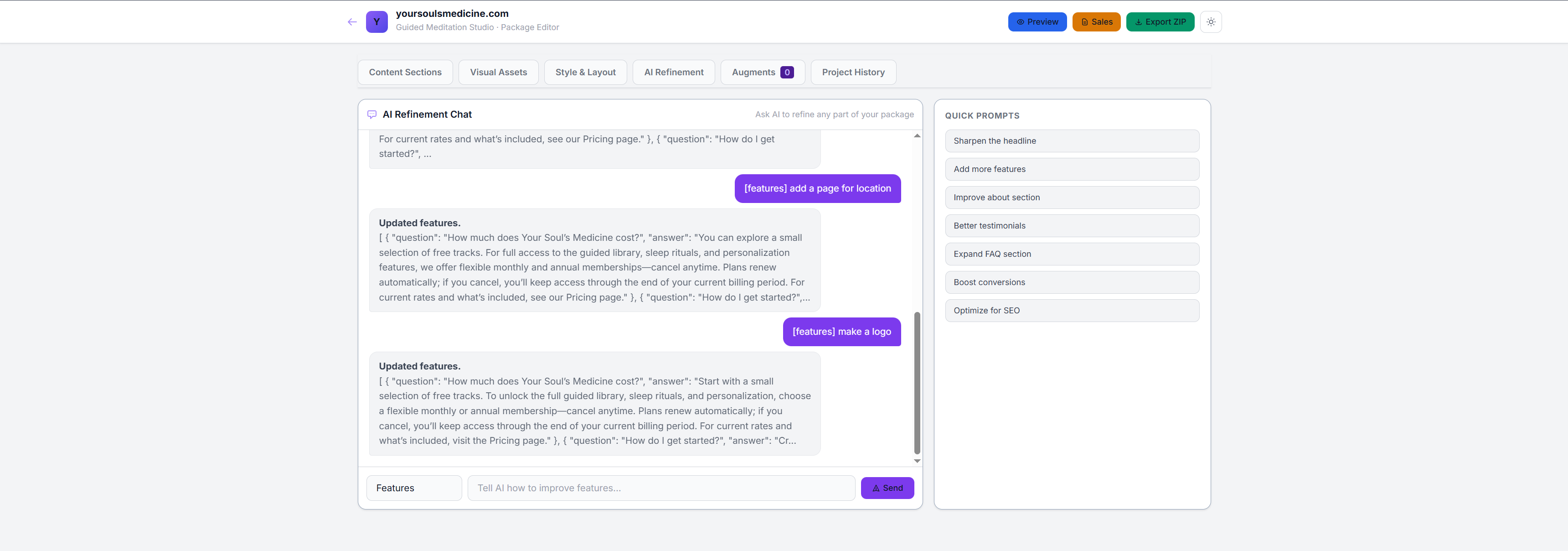
Task: Select the Expand FAQ section prompt
Action: pyautogui.click(x=1071, y=254)
